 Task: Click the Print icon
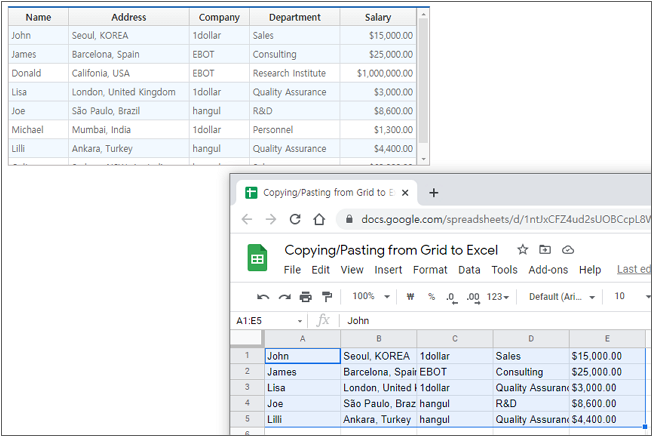(305, 297)
